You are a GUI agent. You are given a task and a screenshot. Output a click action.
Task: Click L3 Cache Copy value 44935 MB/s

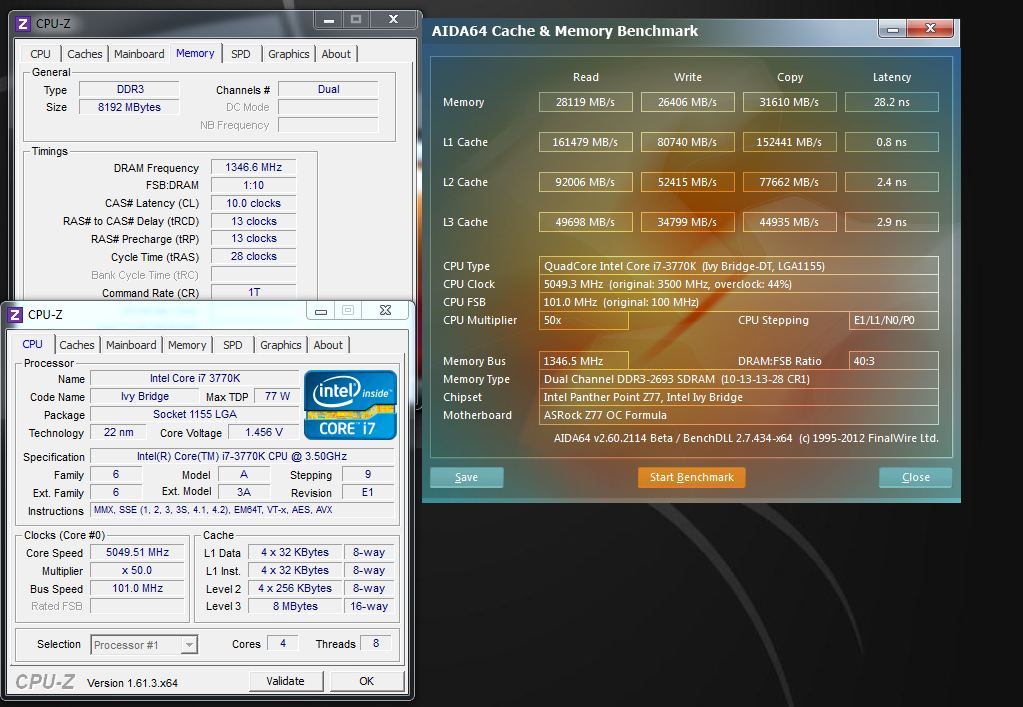tap(789, 222)
